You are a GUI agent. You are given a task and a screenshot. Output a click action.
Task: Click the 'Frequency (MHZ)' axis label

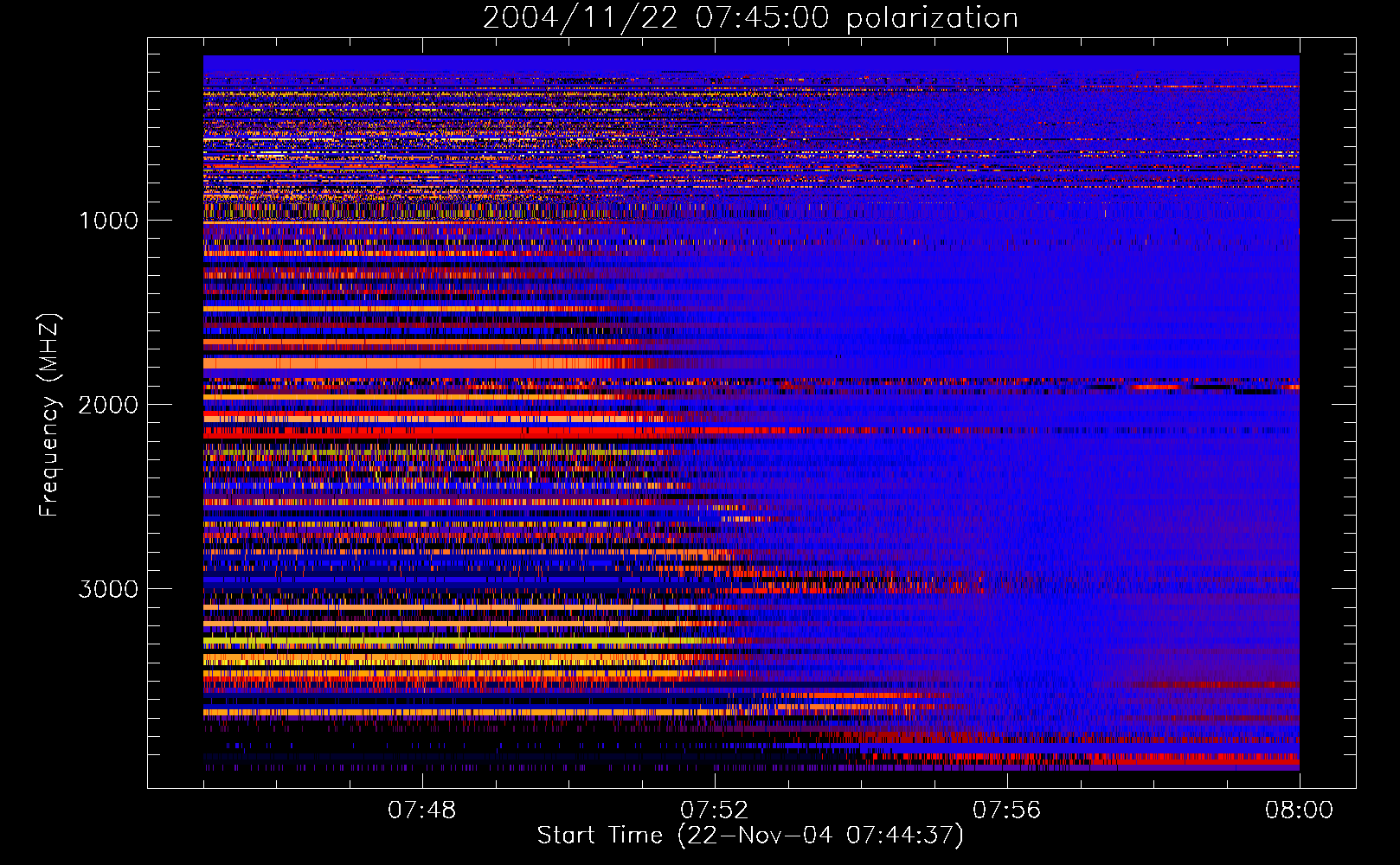tap(49, 416)
